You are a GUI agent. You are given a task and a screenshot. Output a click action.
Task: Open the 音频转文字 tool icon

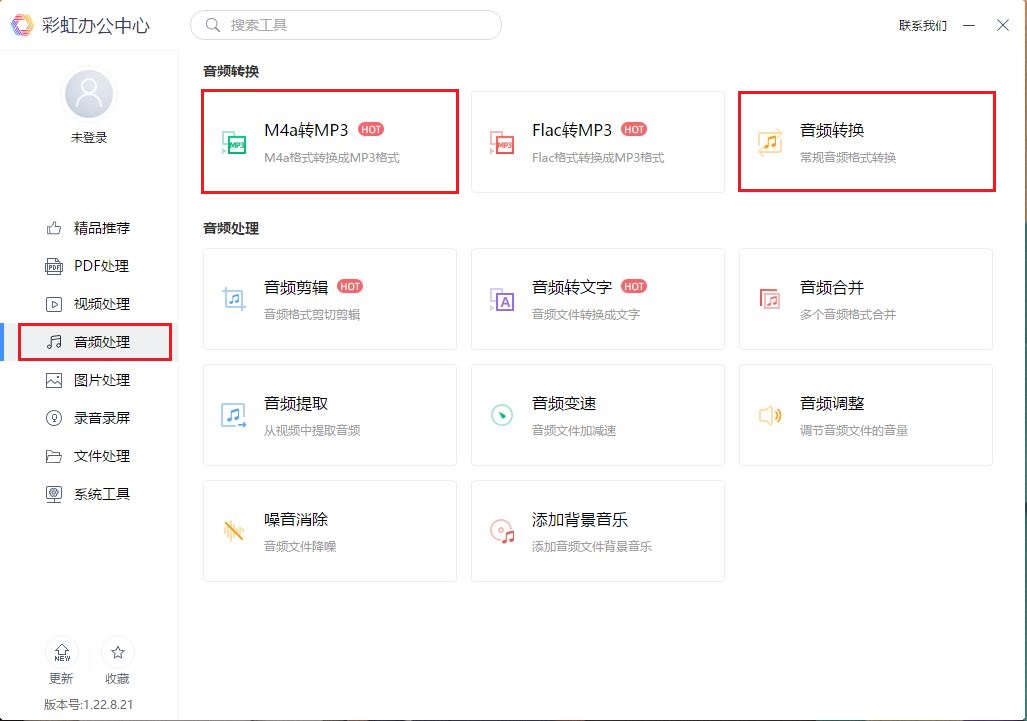[x=502, y=299]
